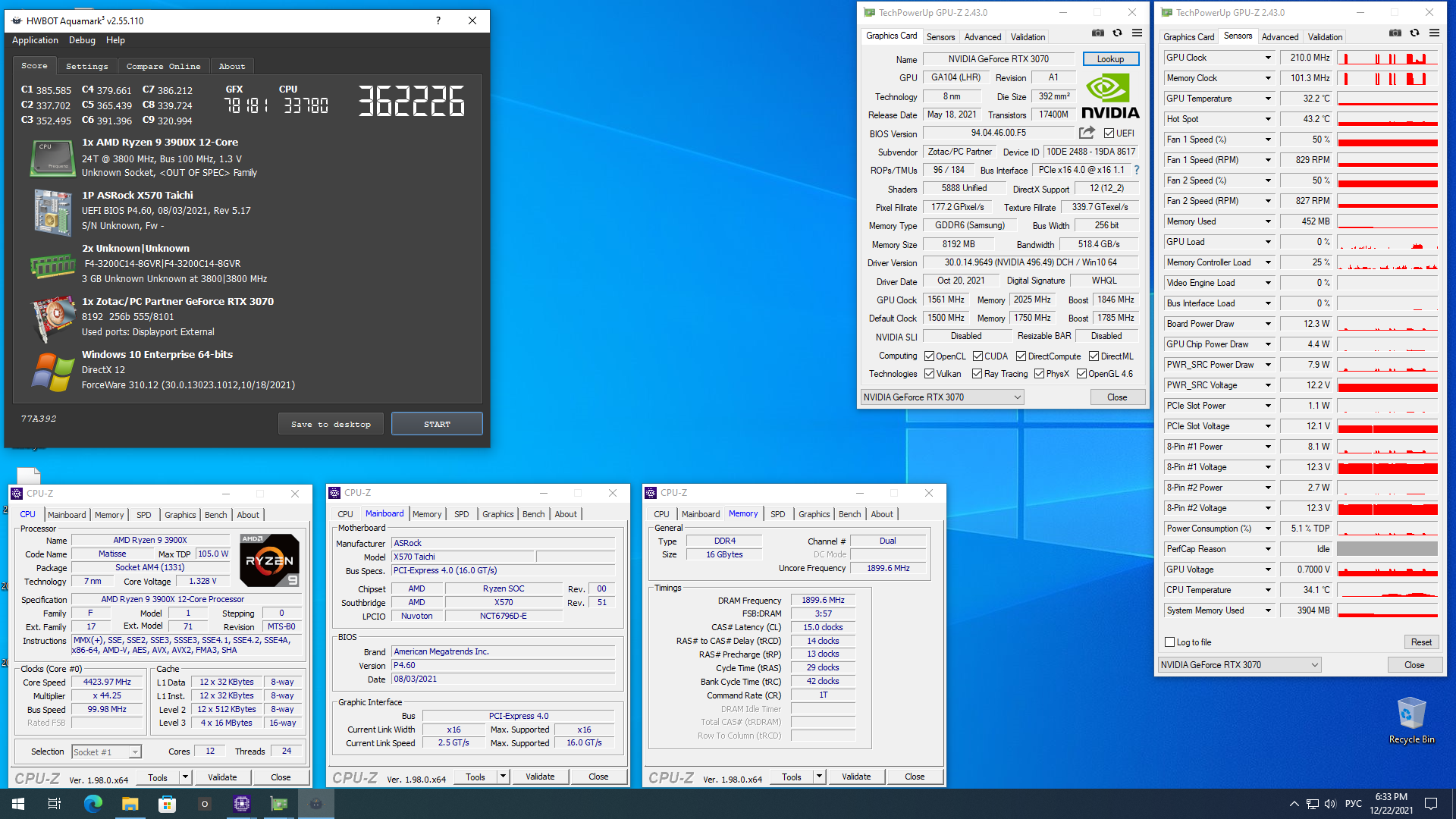This screenshot has width=1456, height=819.
Task: Click the refresh icon in GPU-Z Graphics Card window
Action: [1117, 33]
